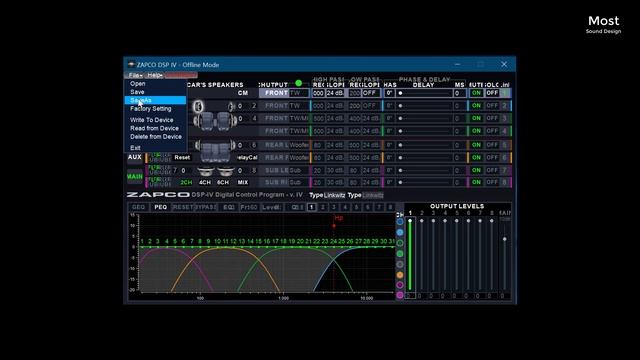Open high pass Type Linkwitz dropdown
Screen dimensions: 640x360
(334, 195)
